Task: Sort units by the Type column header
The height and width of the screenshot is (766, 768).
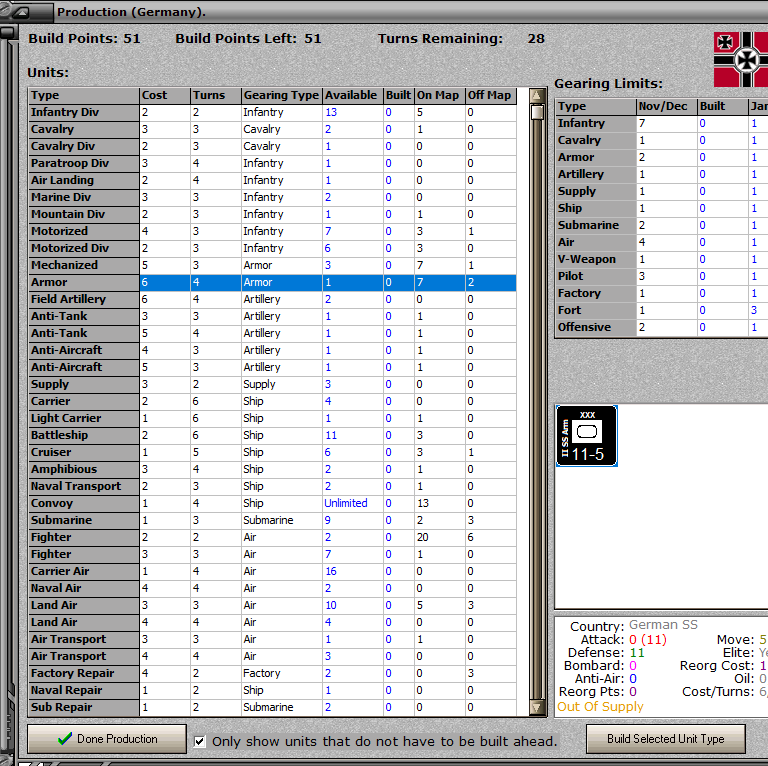Action: 84,95
